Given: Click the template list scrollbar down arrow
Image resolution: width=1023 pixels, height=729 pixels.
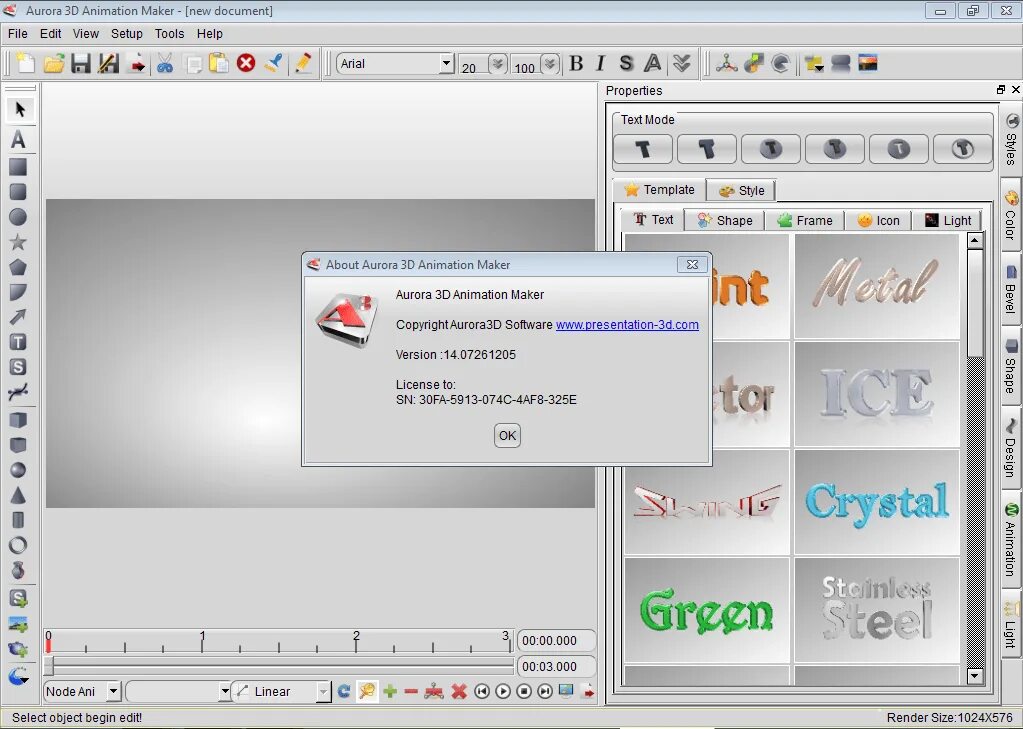Looking at the screenshot, I should (x=975, y=675).
